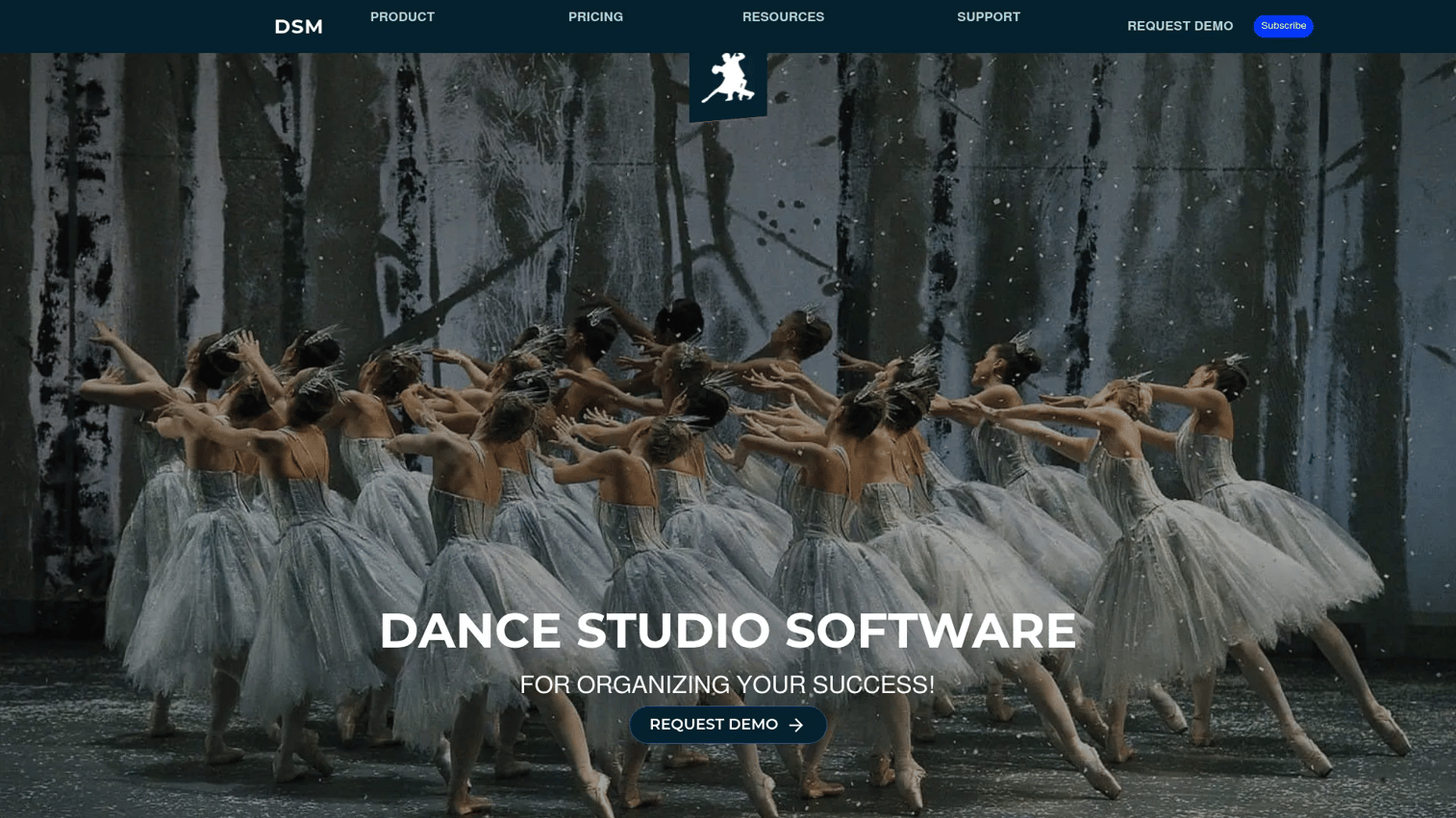Click the blue Subscribe button
This screenshot has height=818, width=1456.
coord(1283,26)
